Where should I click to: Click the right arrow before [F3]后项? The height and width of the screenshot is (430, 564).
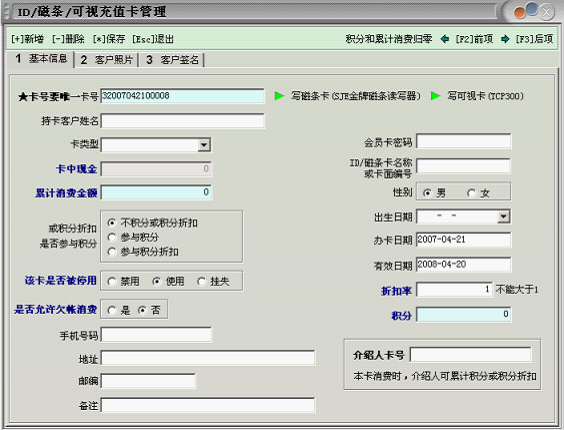point(505,39)
